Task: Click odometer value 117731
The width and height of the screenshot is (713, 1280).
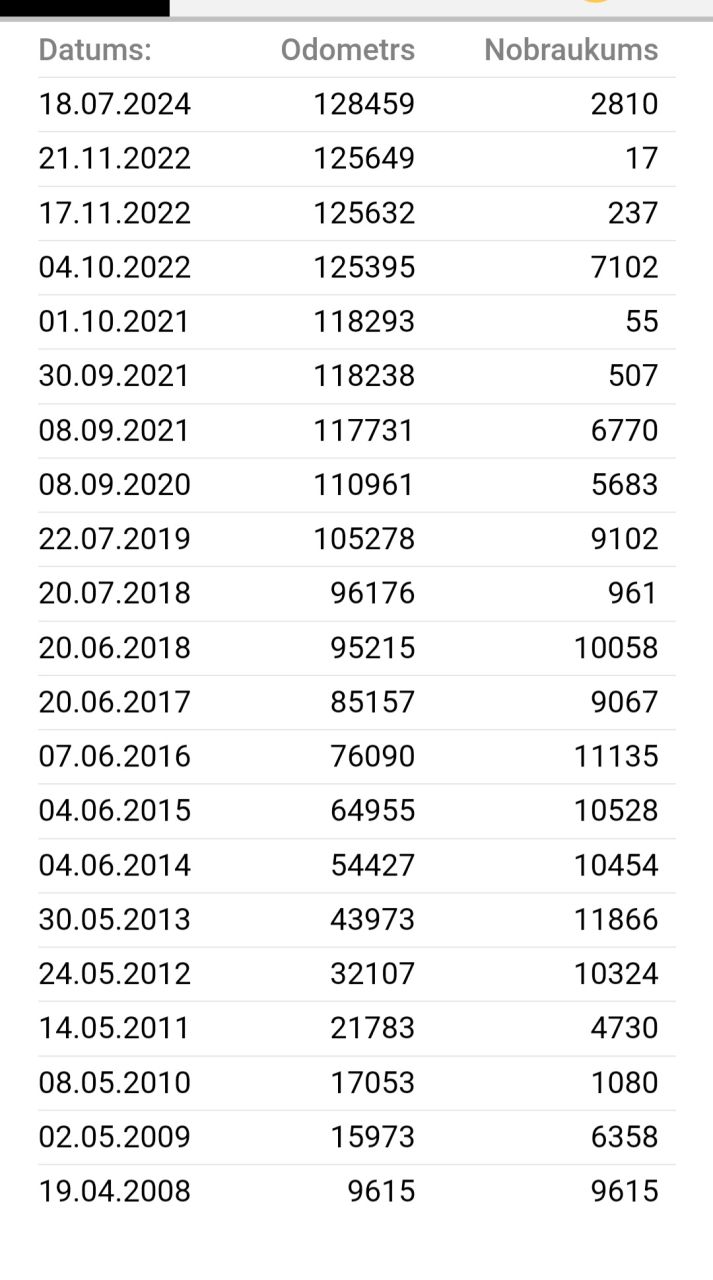Action: click(364, 430)
